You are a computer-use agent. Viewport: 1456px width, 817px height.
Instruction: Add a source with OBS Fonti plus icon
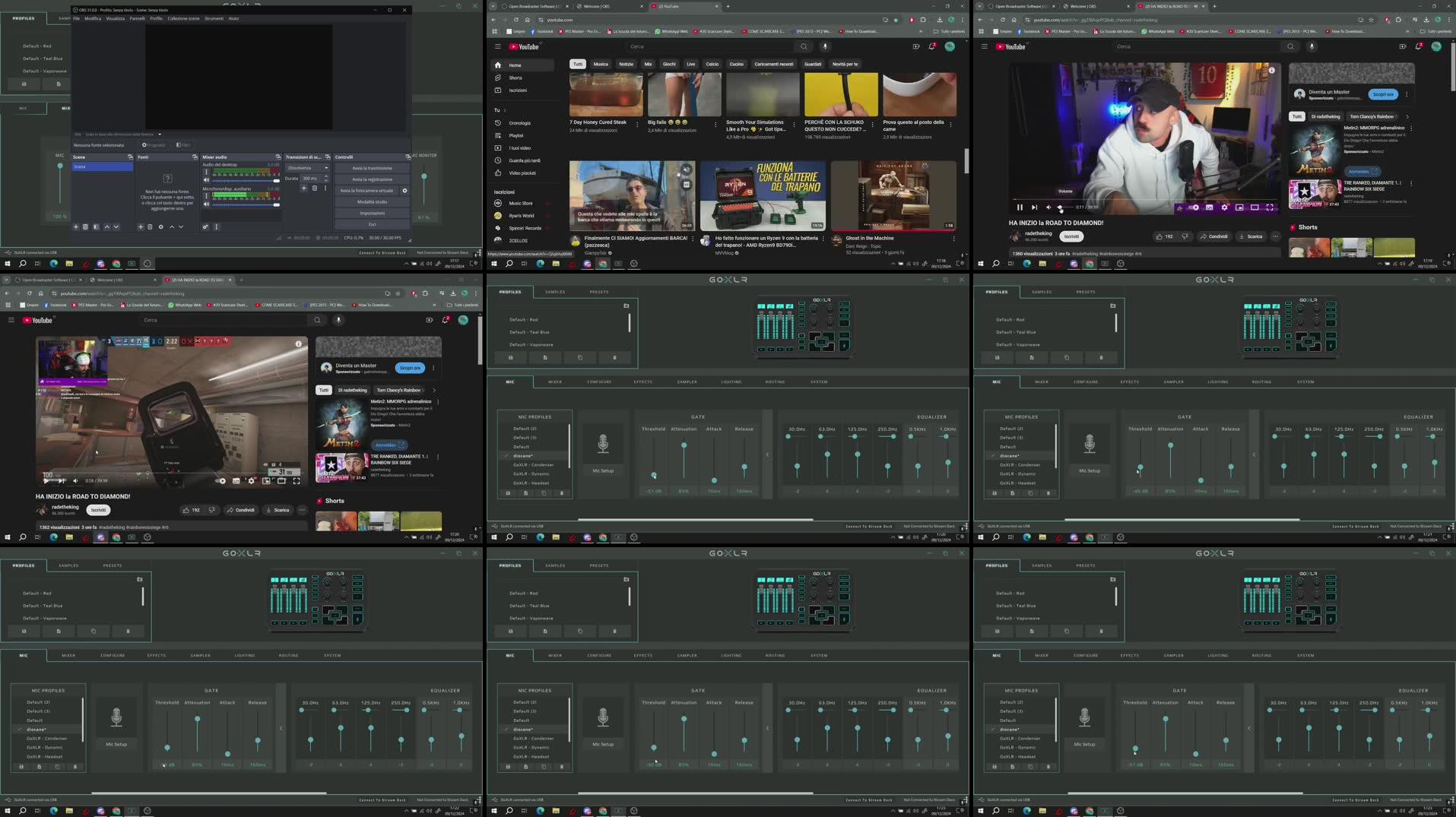point(141,226)
